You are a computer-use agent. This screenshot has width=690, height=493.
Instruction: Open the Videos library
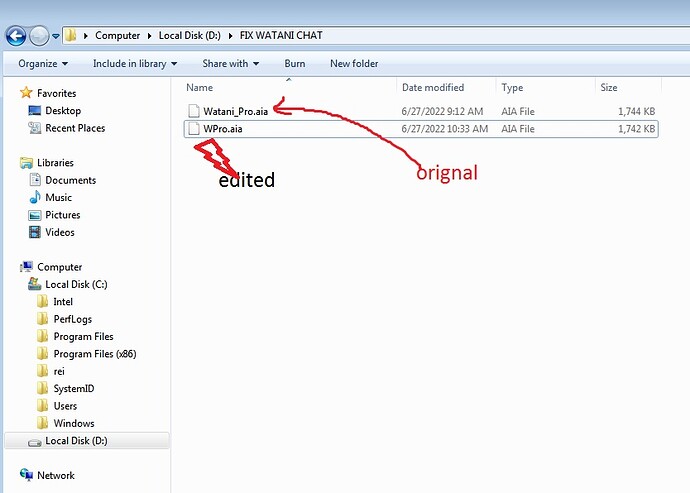point(59,232)
